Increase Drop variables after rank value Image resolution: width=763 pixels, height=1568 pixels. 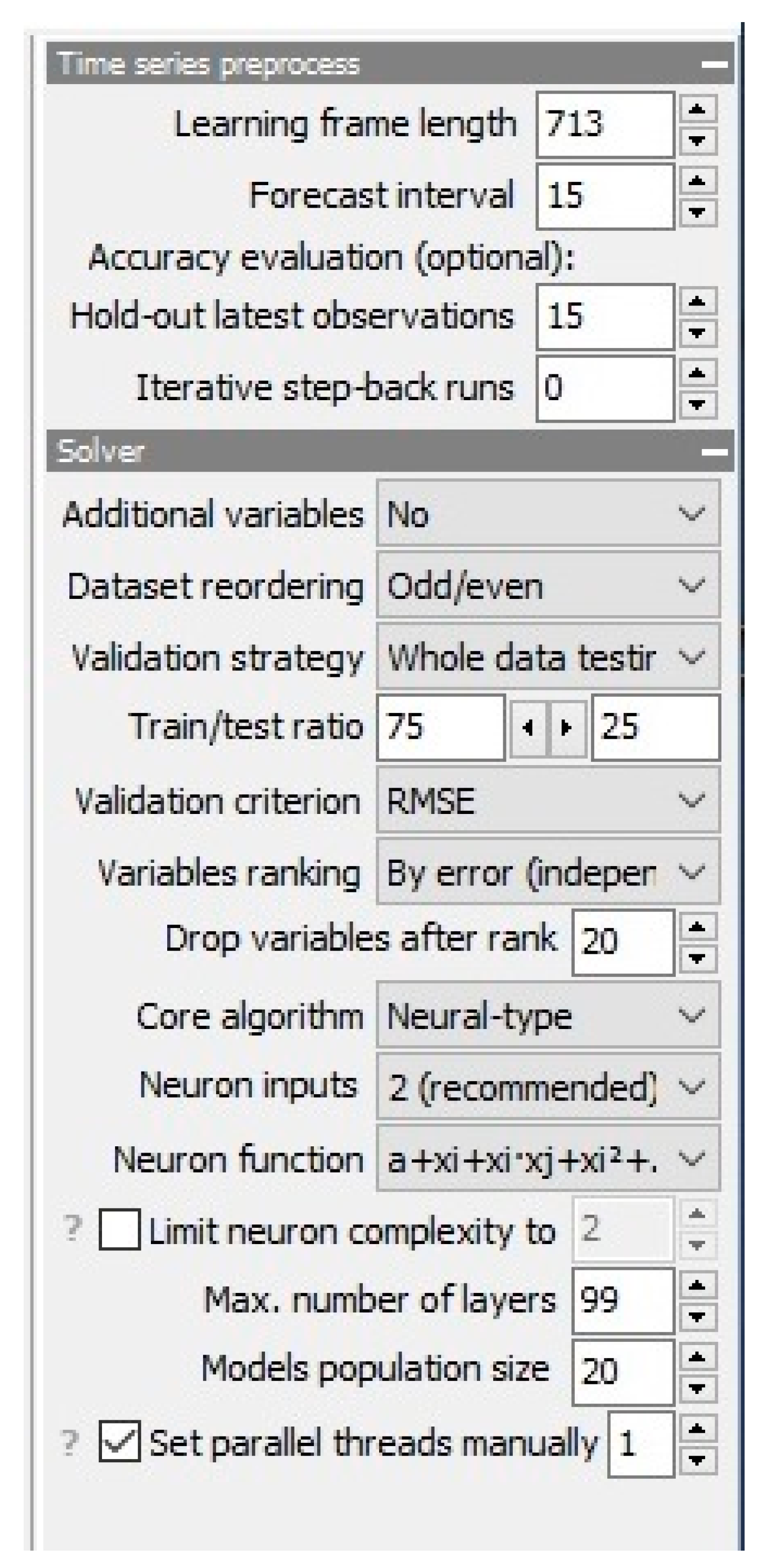point(698,927)
